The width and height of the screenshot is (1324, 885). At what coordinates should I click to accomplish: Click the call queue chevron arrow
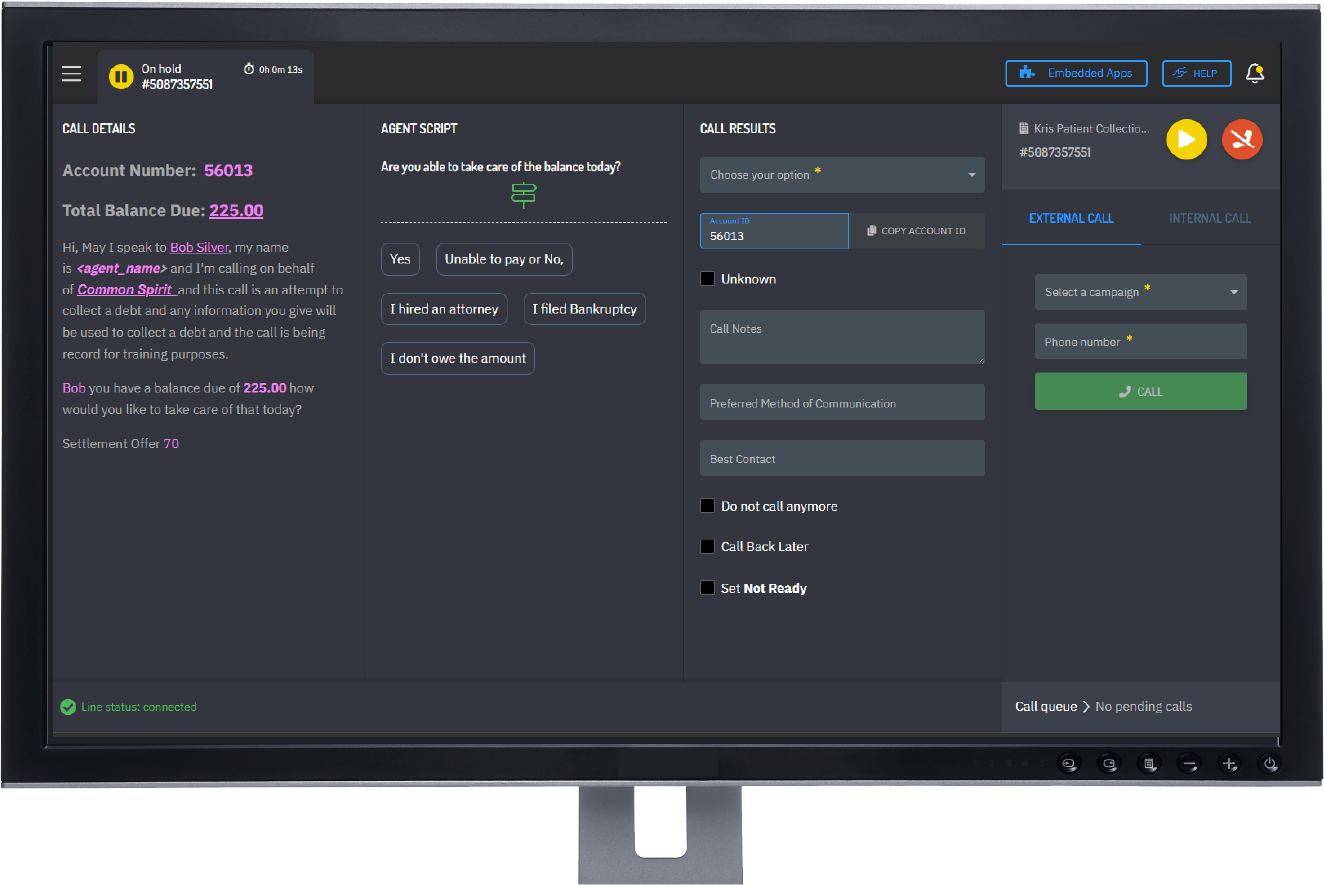pos(1086,707)
